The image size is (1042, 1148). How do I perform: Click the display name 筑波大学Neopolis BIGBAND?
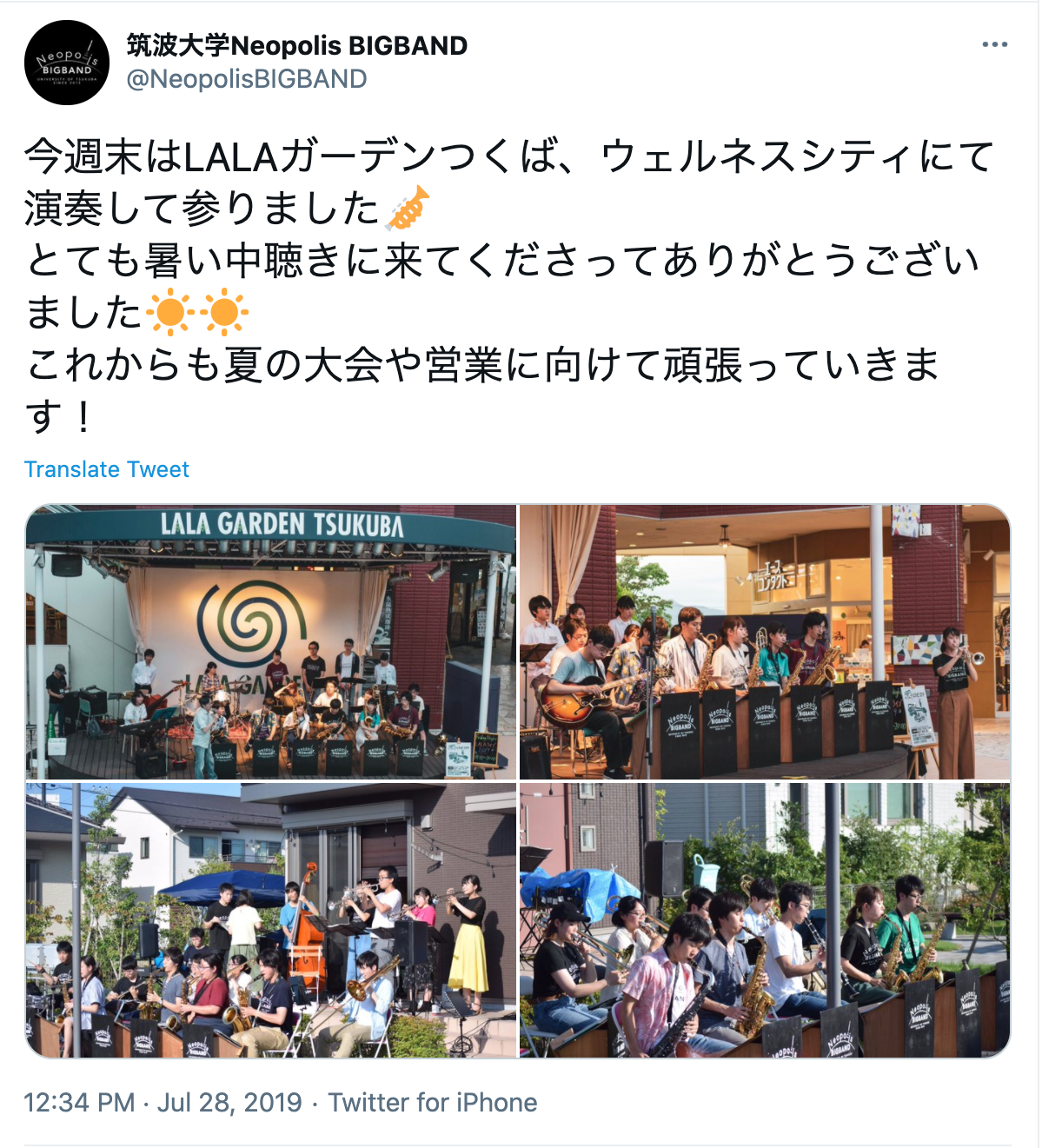[x=297, y=45]
